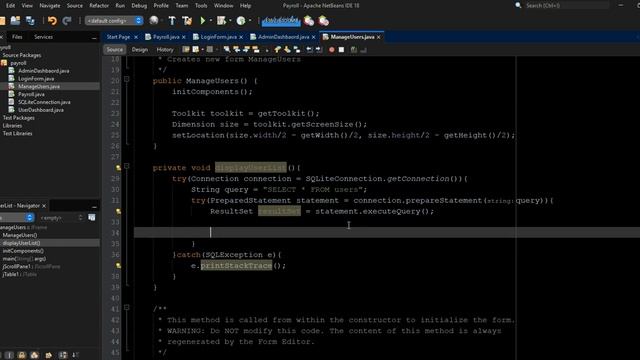Open the Navigator members view dropdown
This screenshot has width=640, height=360.
[x=16, y=218]
